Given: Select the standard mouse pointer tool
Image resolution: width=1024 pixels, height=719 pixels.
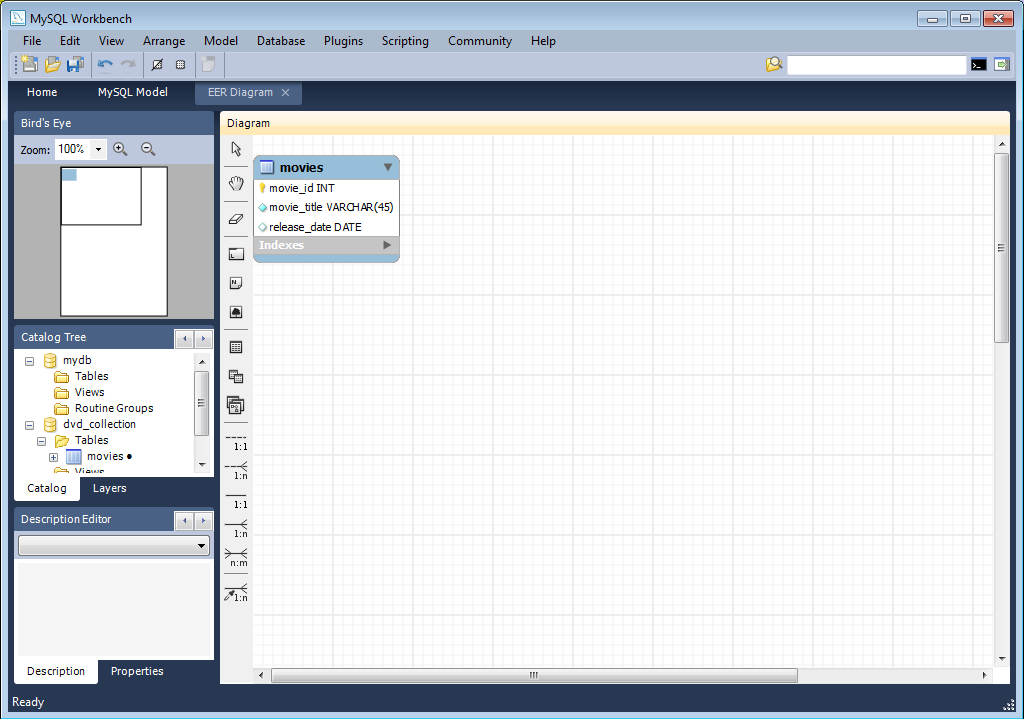Looking at the screenshot, I should (236, 148).
